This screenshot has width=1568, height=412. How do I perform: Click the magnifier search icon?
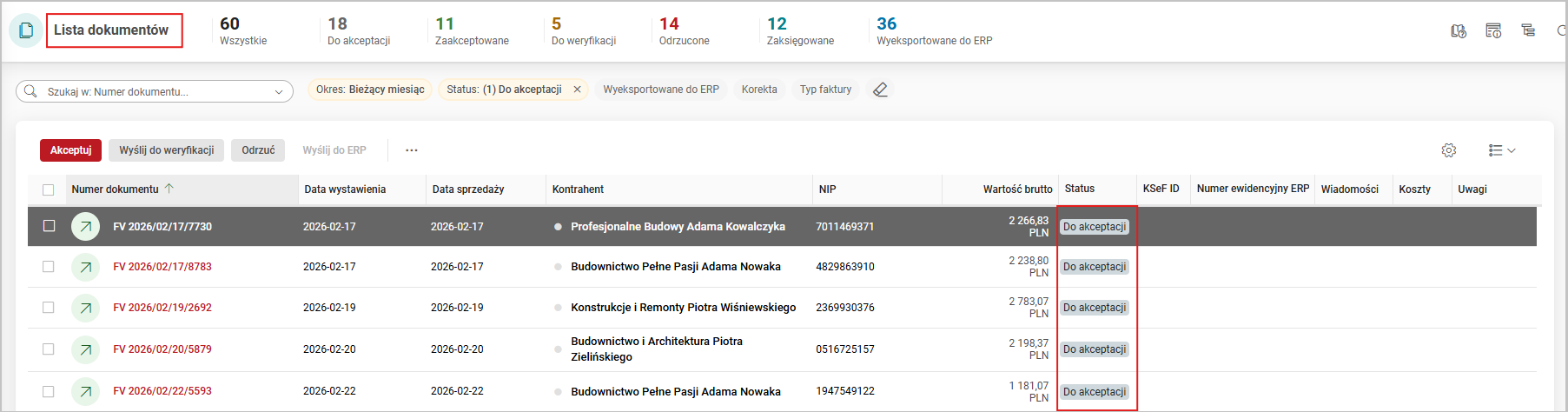(x=31, y=91)
